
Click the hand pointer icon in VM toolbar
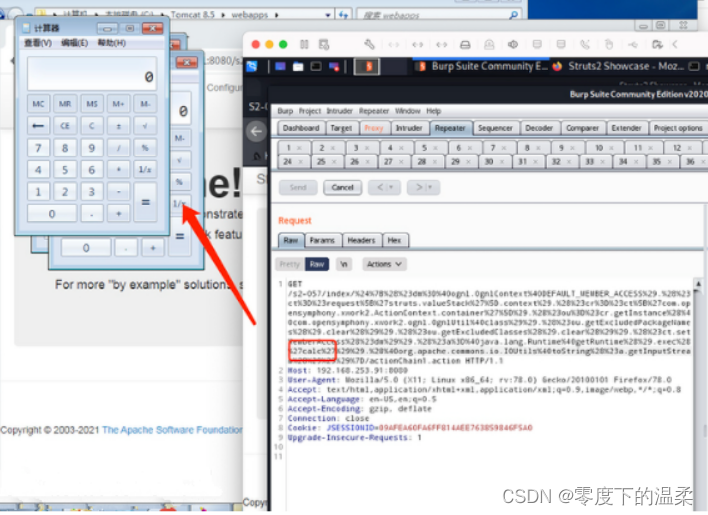(x=609, y=45)
